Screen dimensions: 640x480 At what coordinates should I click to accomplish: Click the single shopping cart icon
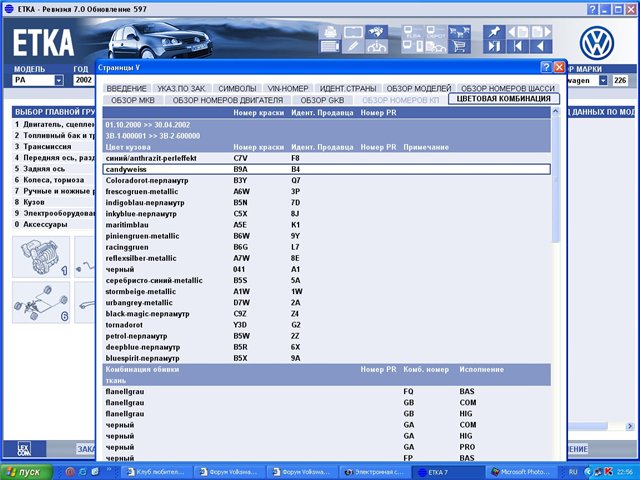click(459, 47)
